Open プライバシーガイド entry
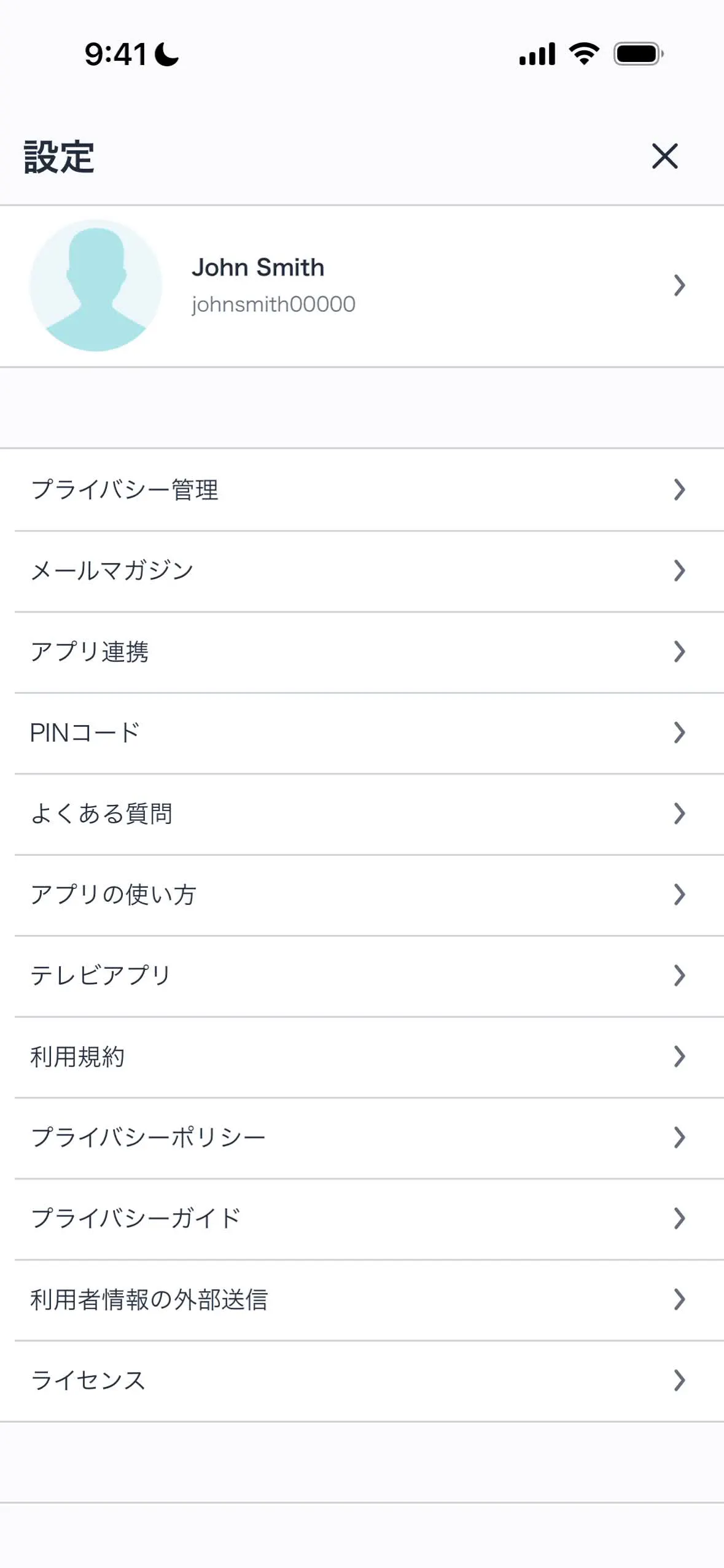724x1568 pixels. tap(136, 1219)
